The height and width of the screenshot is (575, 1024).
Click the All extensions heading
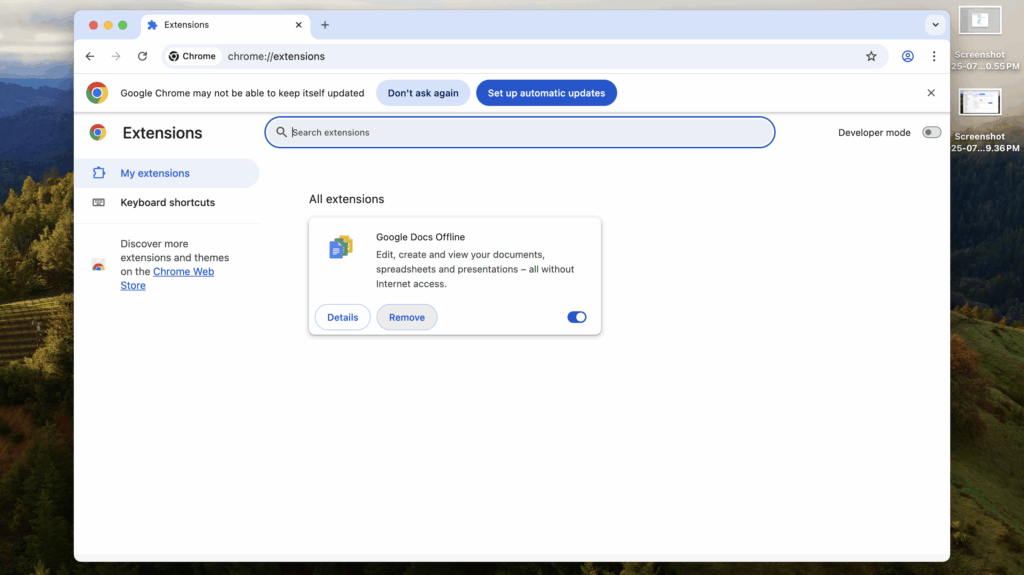pos(347,199)
